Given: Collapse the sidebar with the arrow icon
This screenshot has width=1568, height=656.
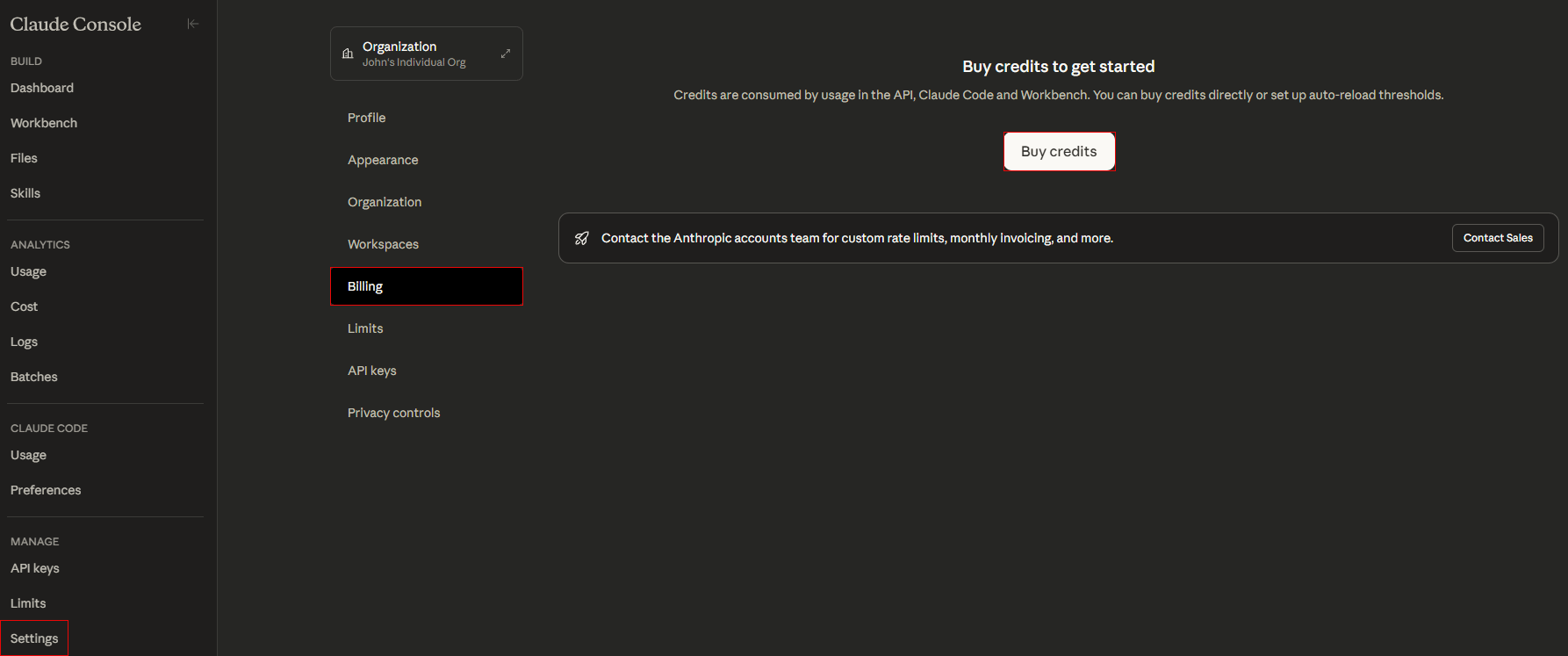Looking at the screenshot, I should (x=193, y=24).
